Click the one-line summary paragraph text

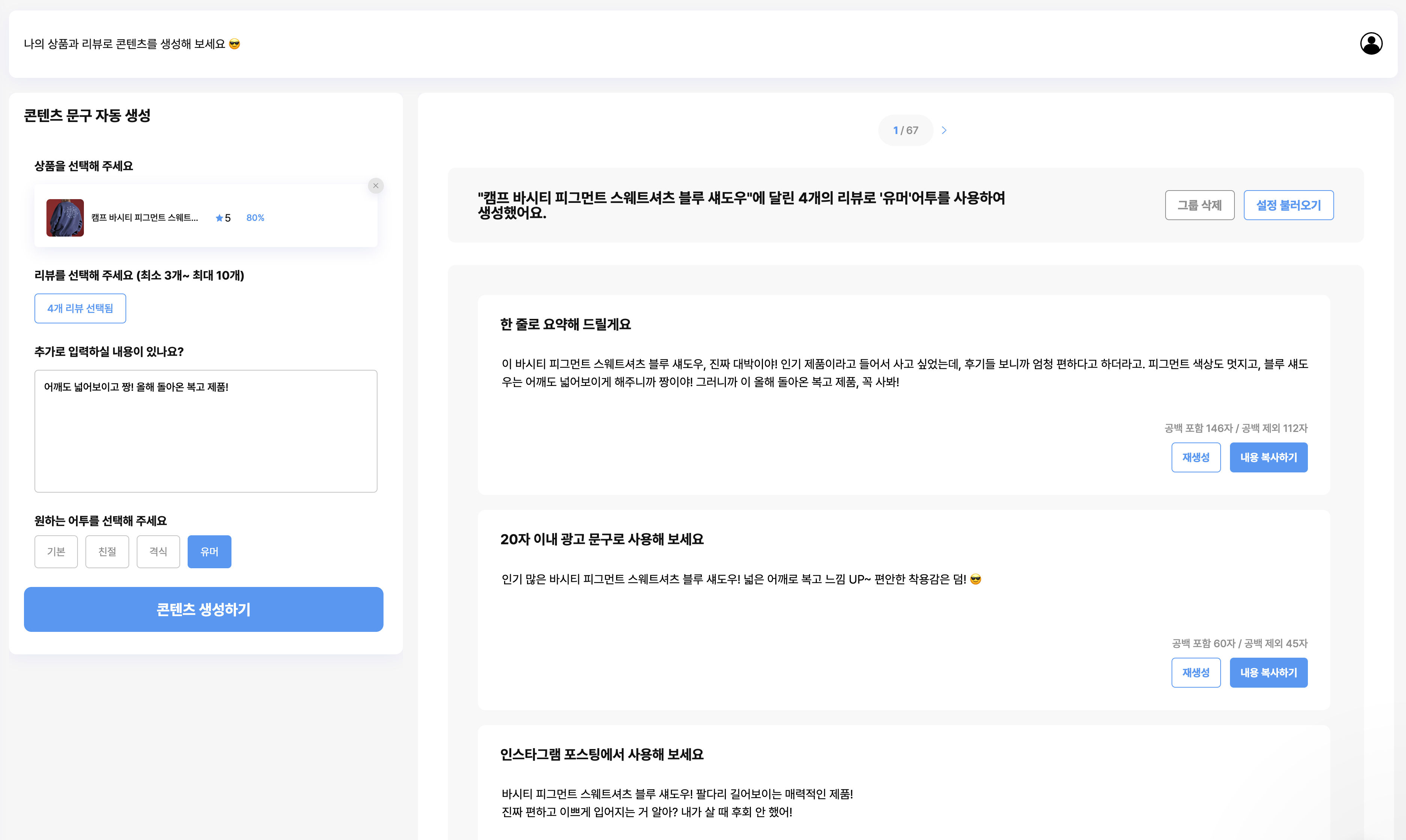pos(904,373)
